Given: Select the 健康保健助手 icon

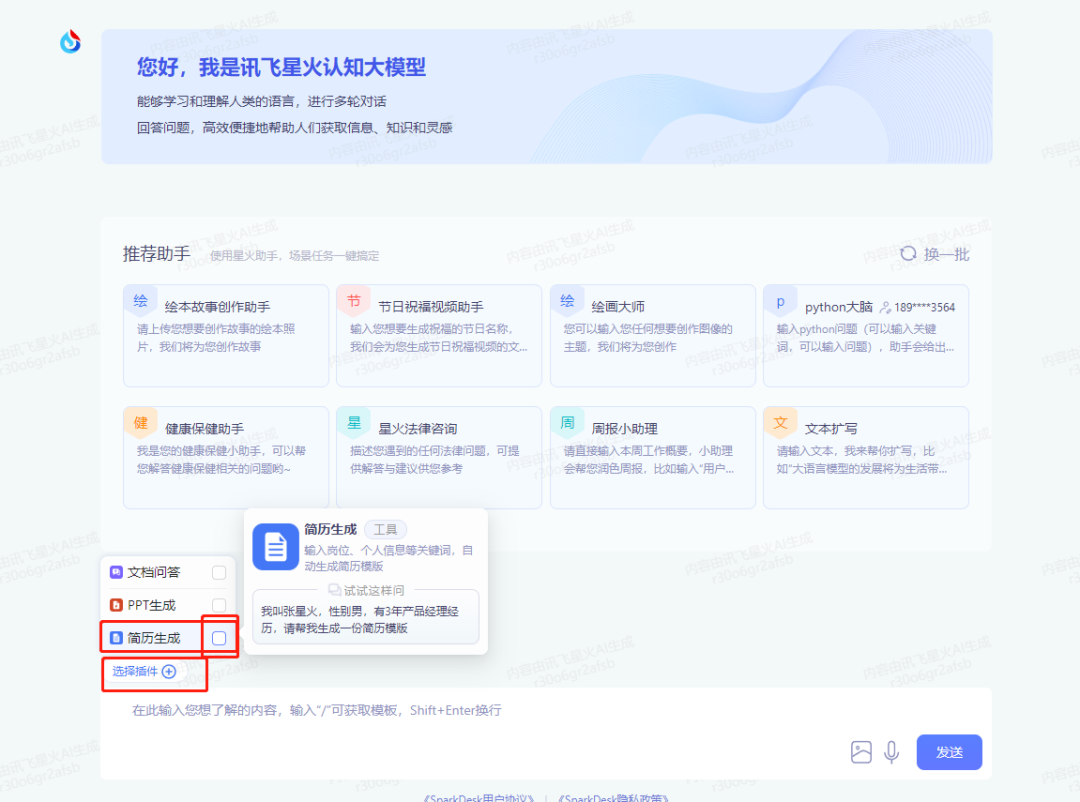Looking at the screenshot, I should [x=140, y=422].
